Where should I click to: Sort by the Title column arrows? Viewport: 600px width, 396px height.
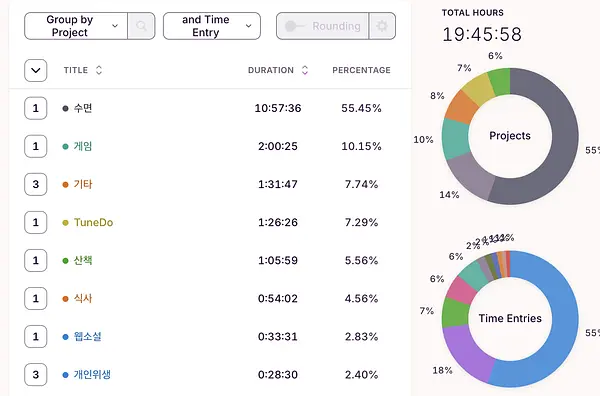(99, 70)
